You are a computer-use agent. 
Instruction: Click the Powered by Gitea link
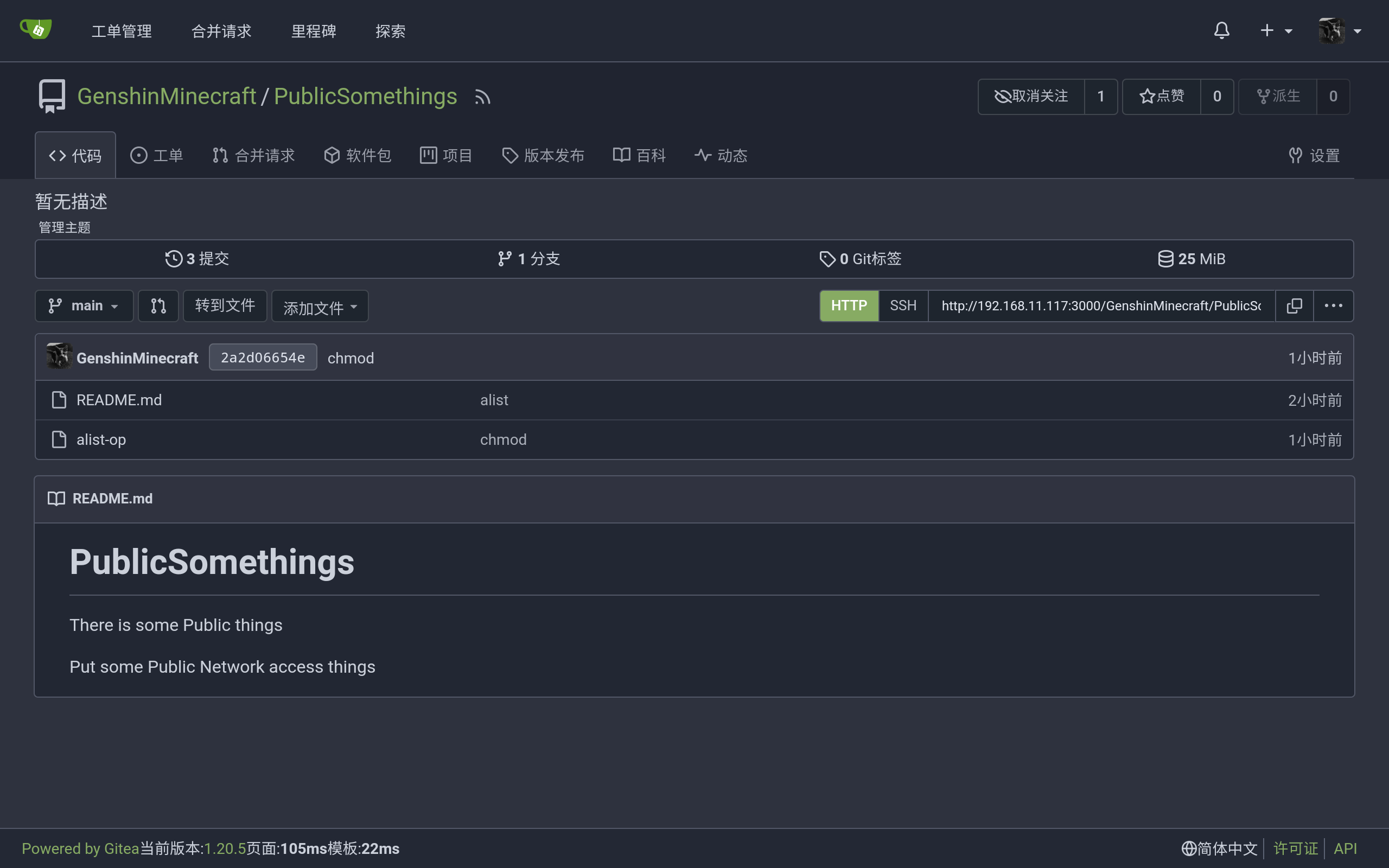click(x=80, y=848)
